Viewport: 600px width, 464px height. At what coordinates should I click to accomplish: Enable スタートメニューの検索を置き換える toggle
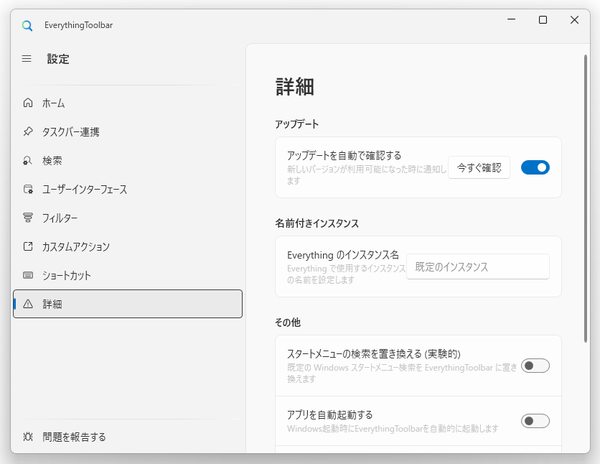tap(535, 366)
